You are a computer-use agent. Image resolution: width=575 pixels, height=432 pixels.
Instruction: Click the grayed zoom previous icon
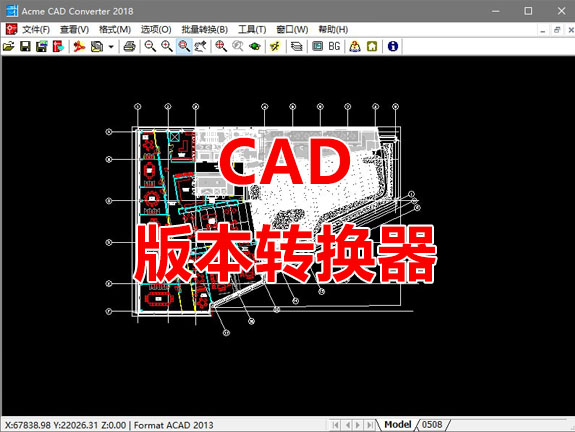[238, 46]
